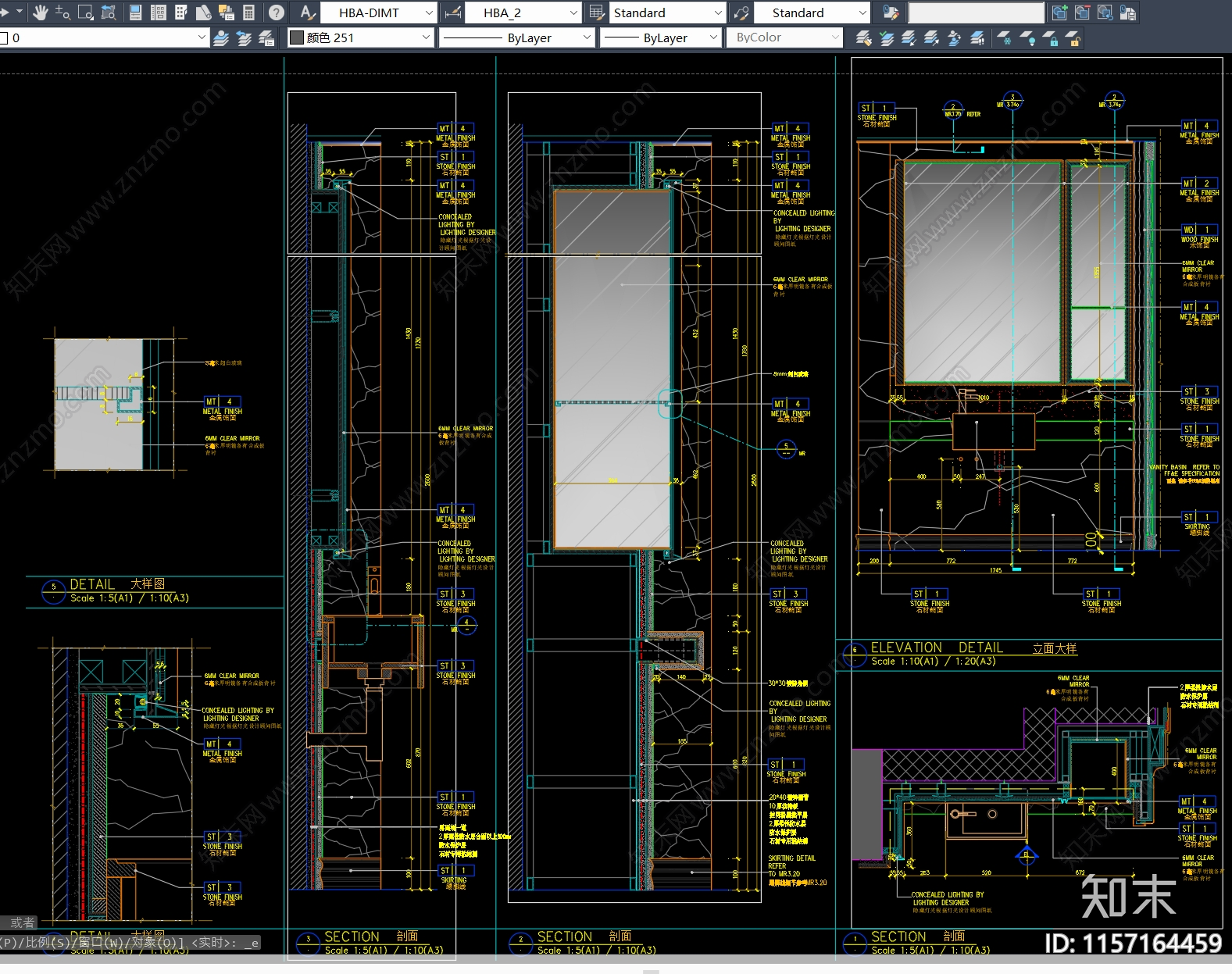
Task: Click the command line prompt bar
Action: (129, 943)
